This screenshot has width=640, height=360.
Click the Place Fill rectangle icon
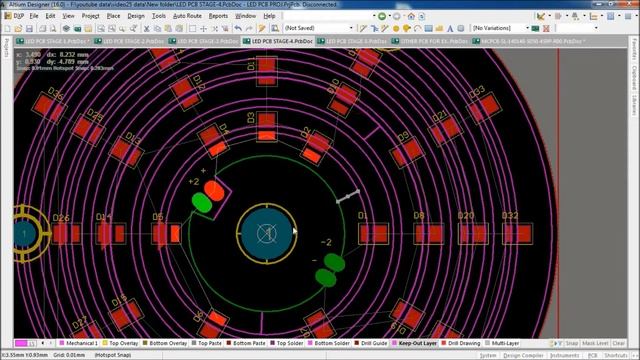click(x=428, y=29)
